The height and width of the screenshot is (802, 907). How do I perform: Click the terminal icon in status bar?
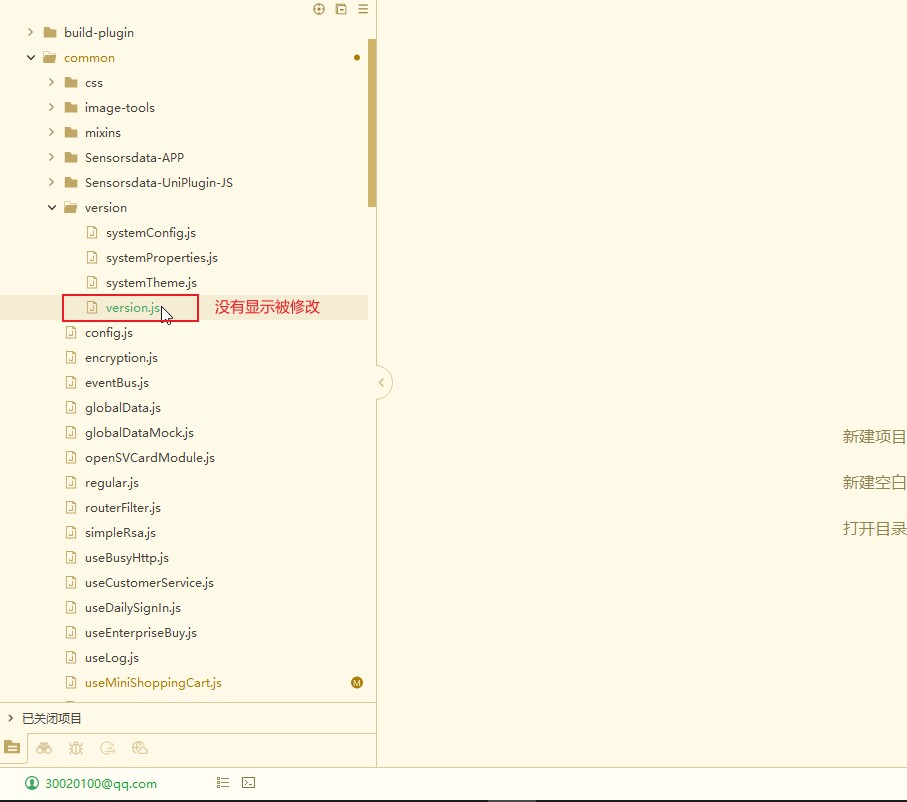pyautogui.click(x=249, y=783)
